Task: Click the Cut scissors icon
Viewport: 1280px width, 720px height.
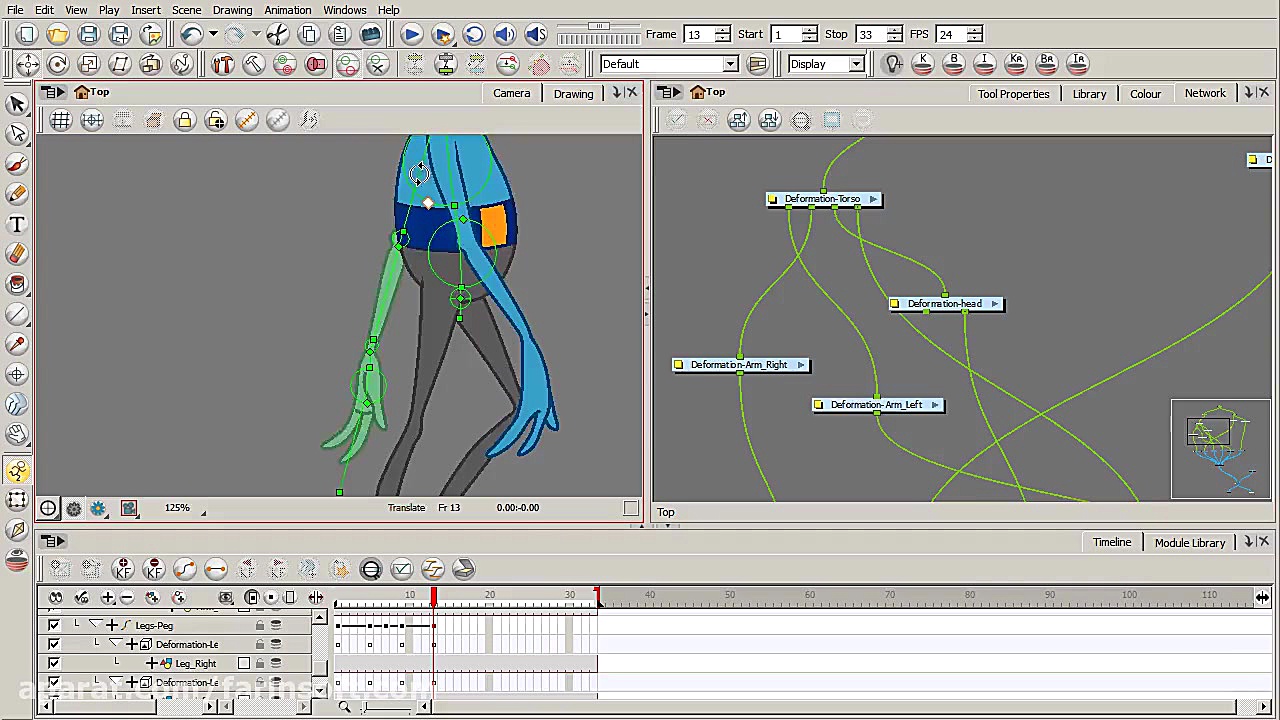Action: pos(277,35)
